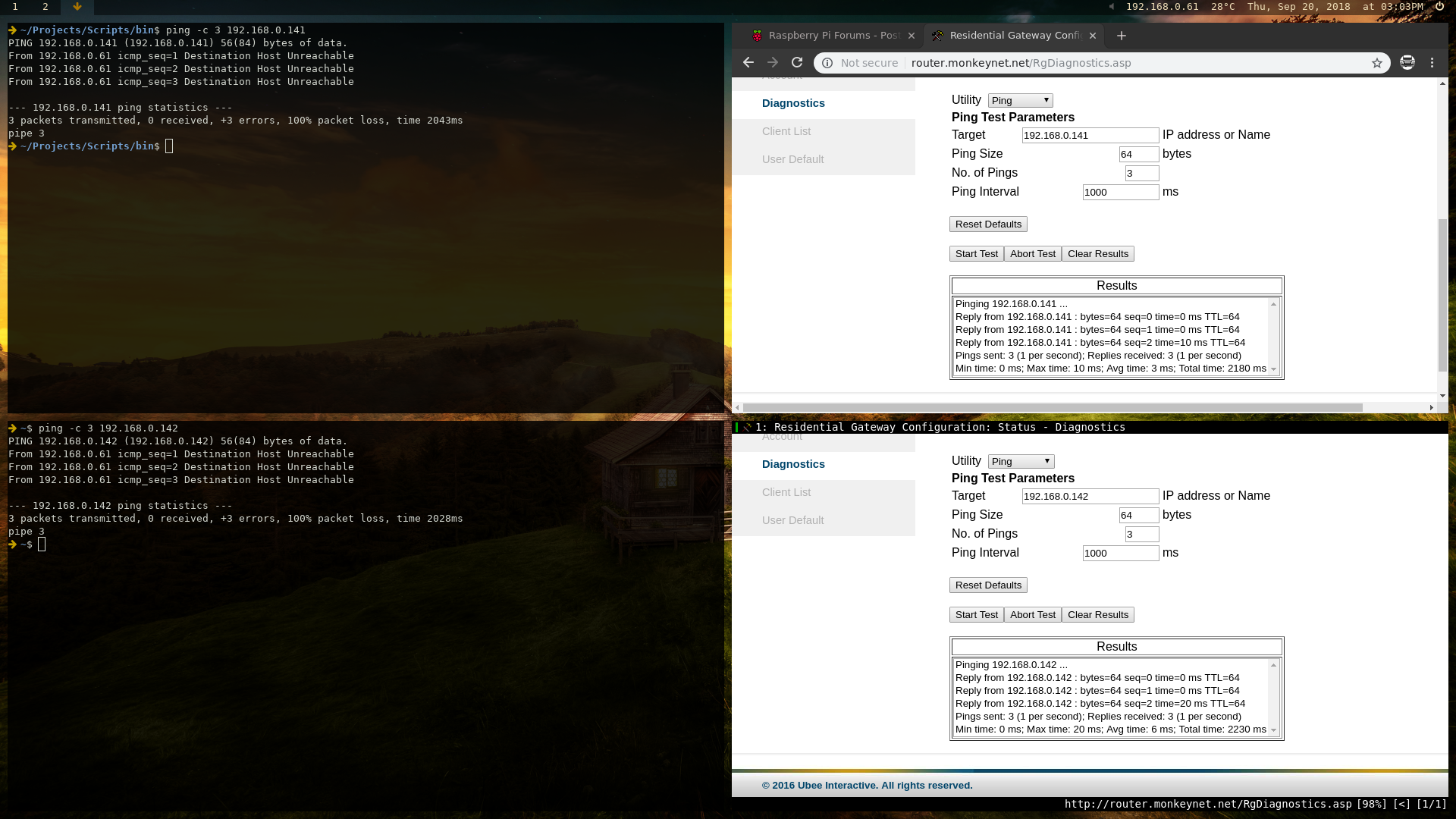Bookmark page with star icon
1456x819 pixels.
(x=1377, y=63)
